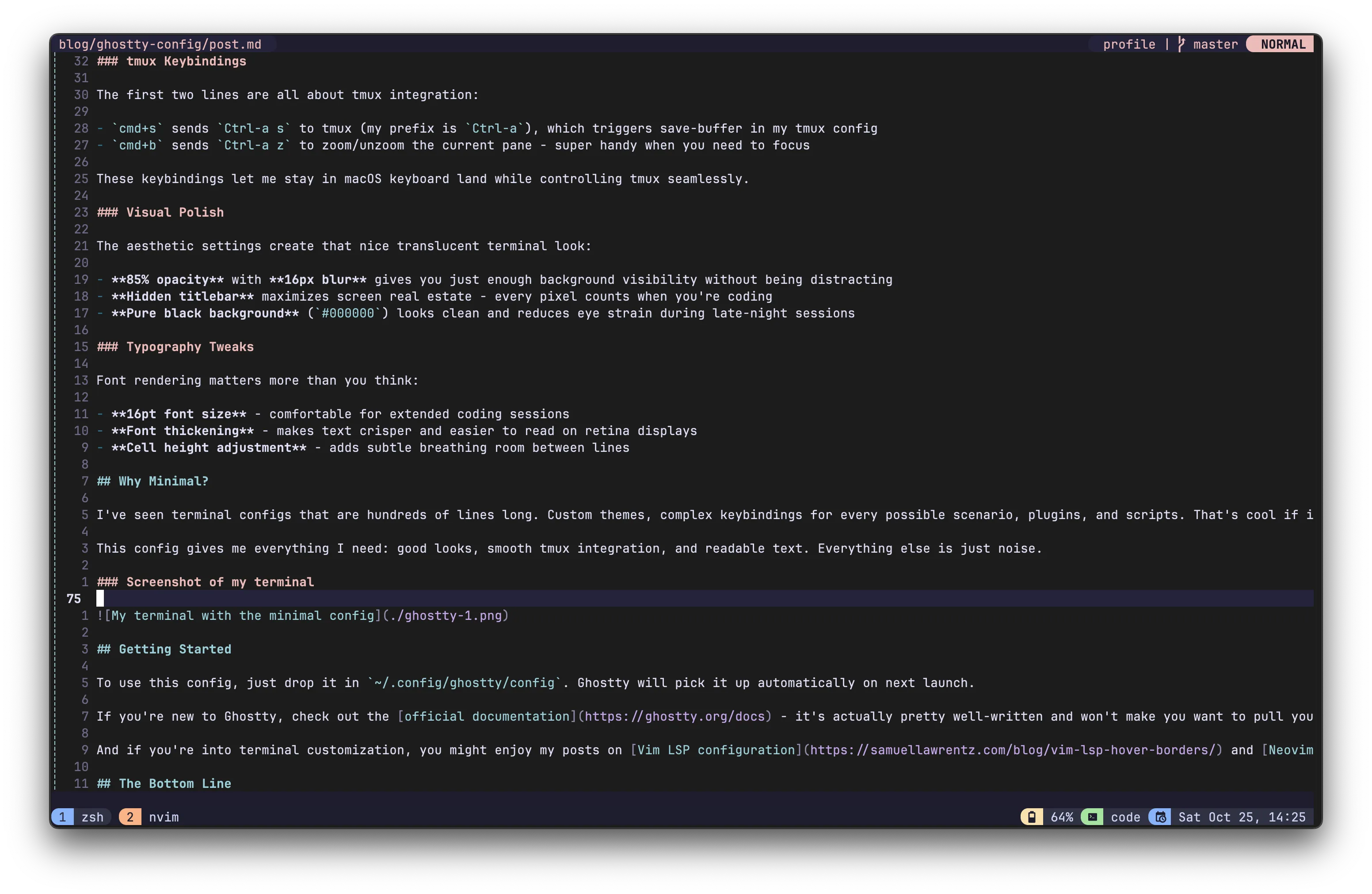Click the green terminal icon beside "code"
1372x894 pixels.
point(1093,817)
